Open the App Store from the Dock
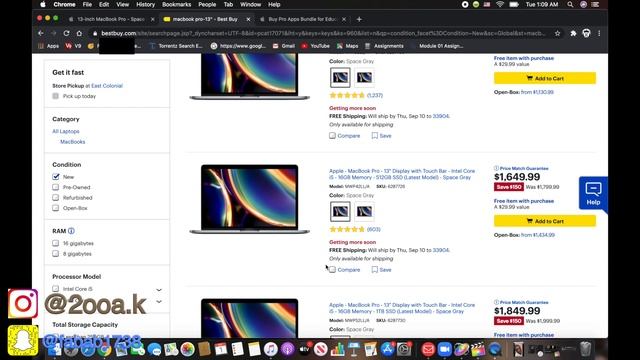The width and height of the screenshot is (640, 360). (x=387, y=349)
